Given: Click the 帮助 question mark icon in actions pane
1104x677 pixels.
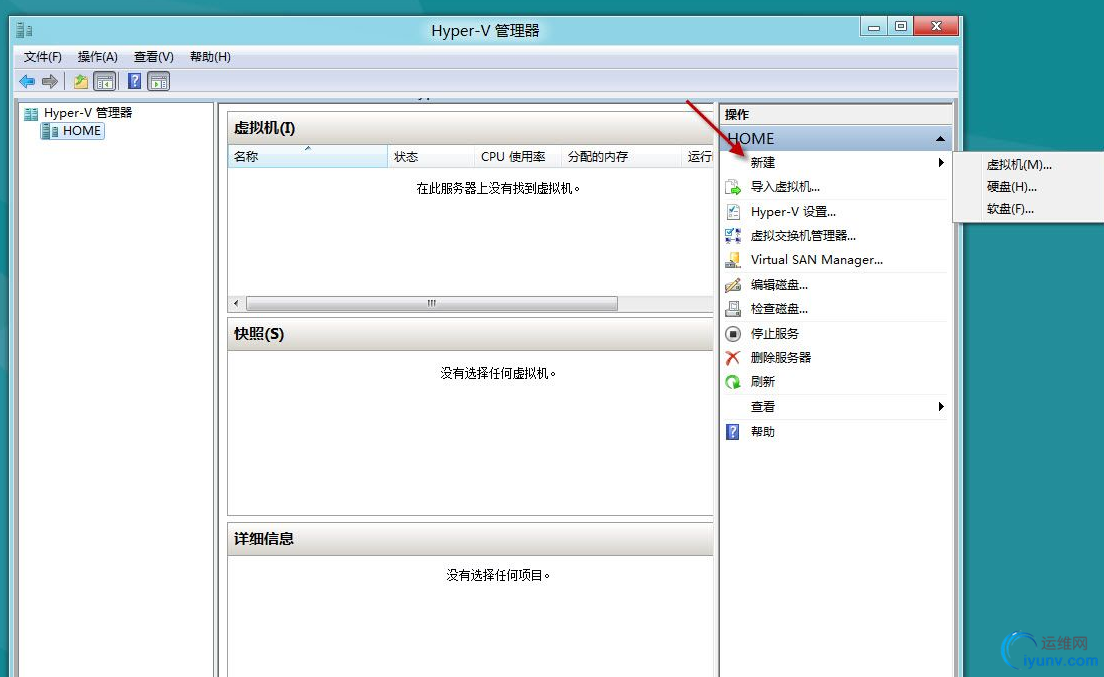Looking at the screenshot, I should pyautogui.click(x=733, y=431).
